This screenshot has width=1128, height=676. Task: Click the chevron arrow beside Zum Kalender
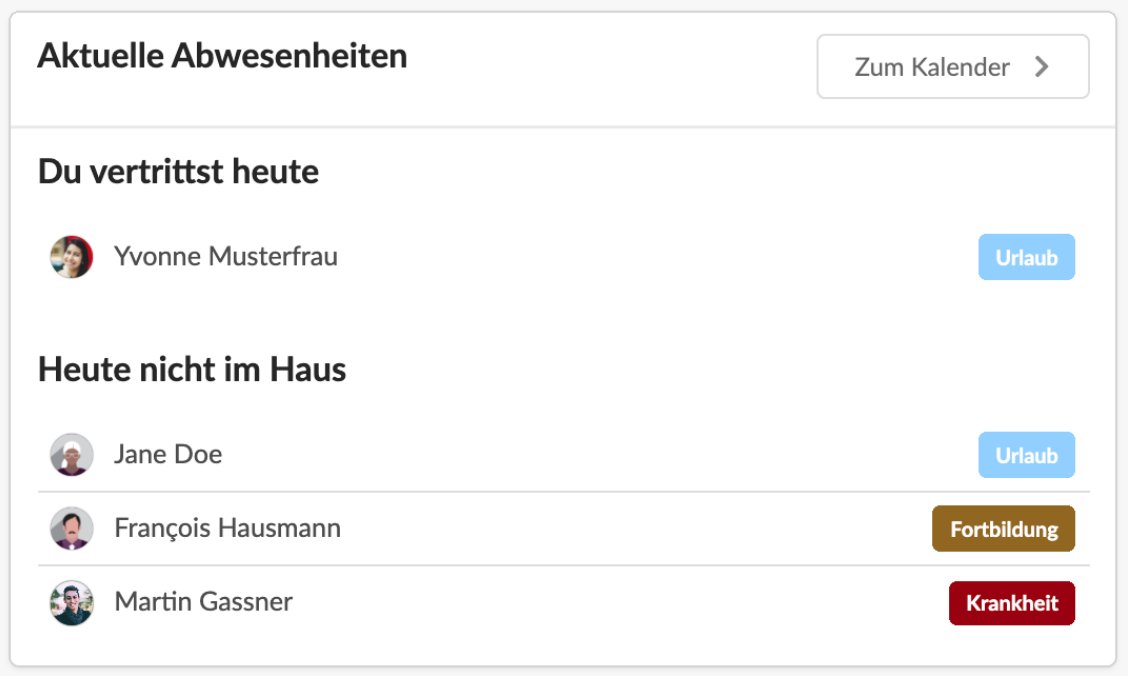(1042, 67)
